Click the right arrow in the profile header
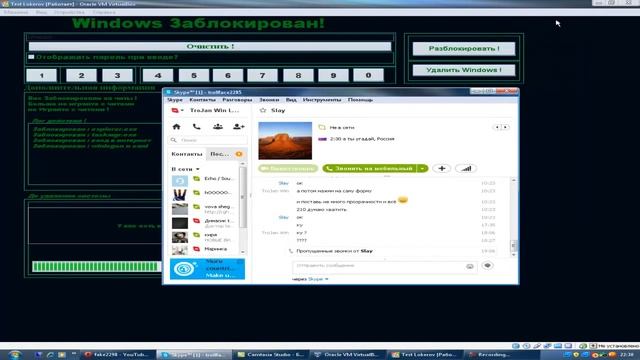 [x=505, y=127]
